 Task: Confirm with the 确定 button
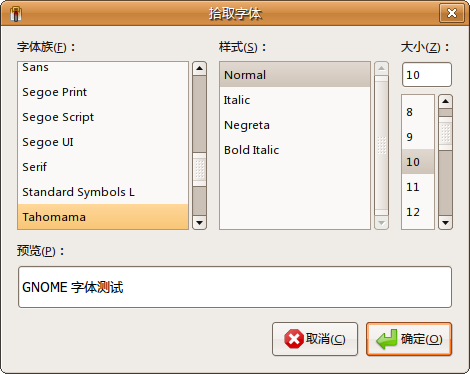[x=409, y=339]
